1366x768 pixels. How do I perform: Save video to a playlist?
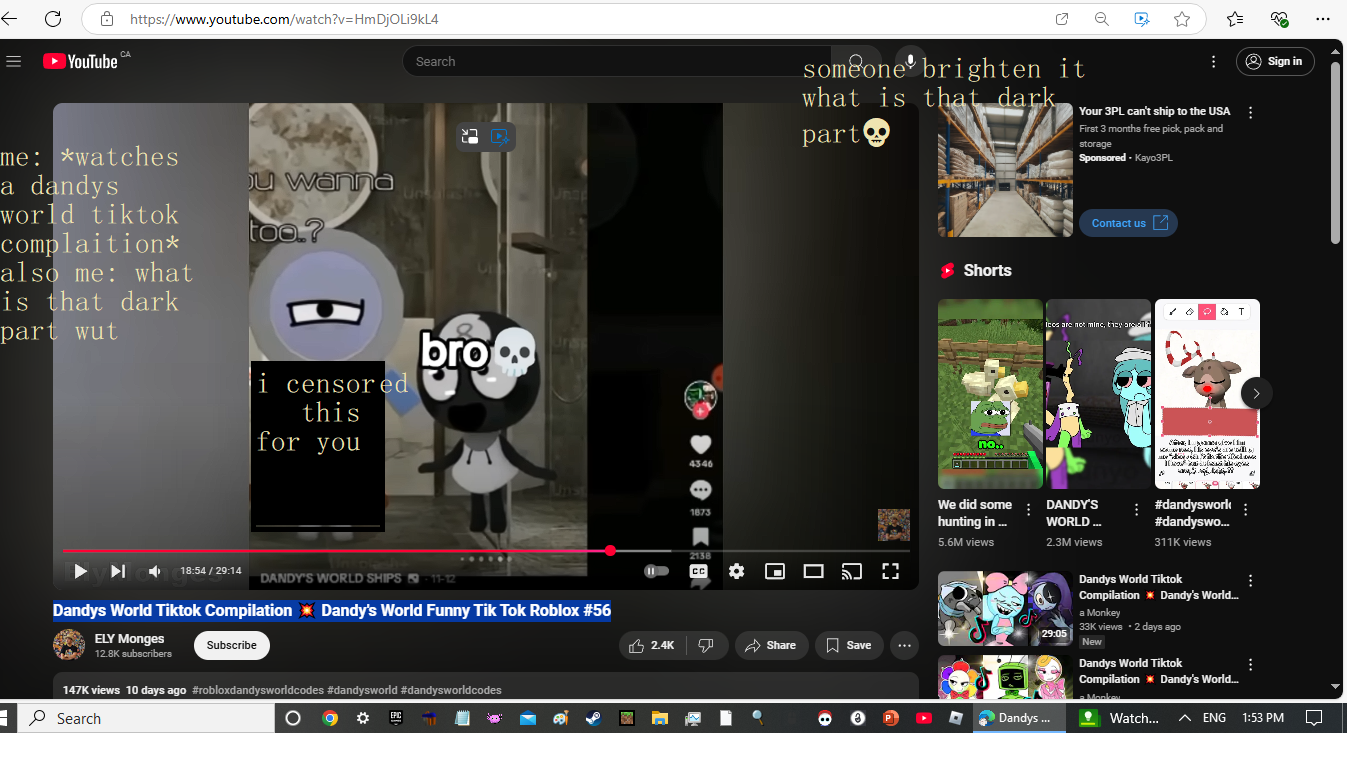849,645
